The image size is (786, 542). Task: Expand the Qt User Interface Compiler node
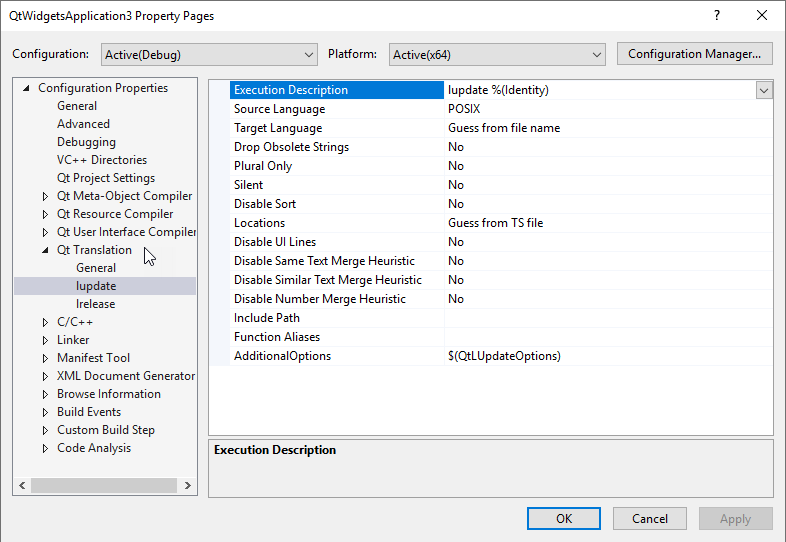pos(45,232)
